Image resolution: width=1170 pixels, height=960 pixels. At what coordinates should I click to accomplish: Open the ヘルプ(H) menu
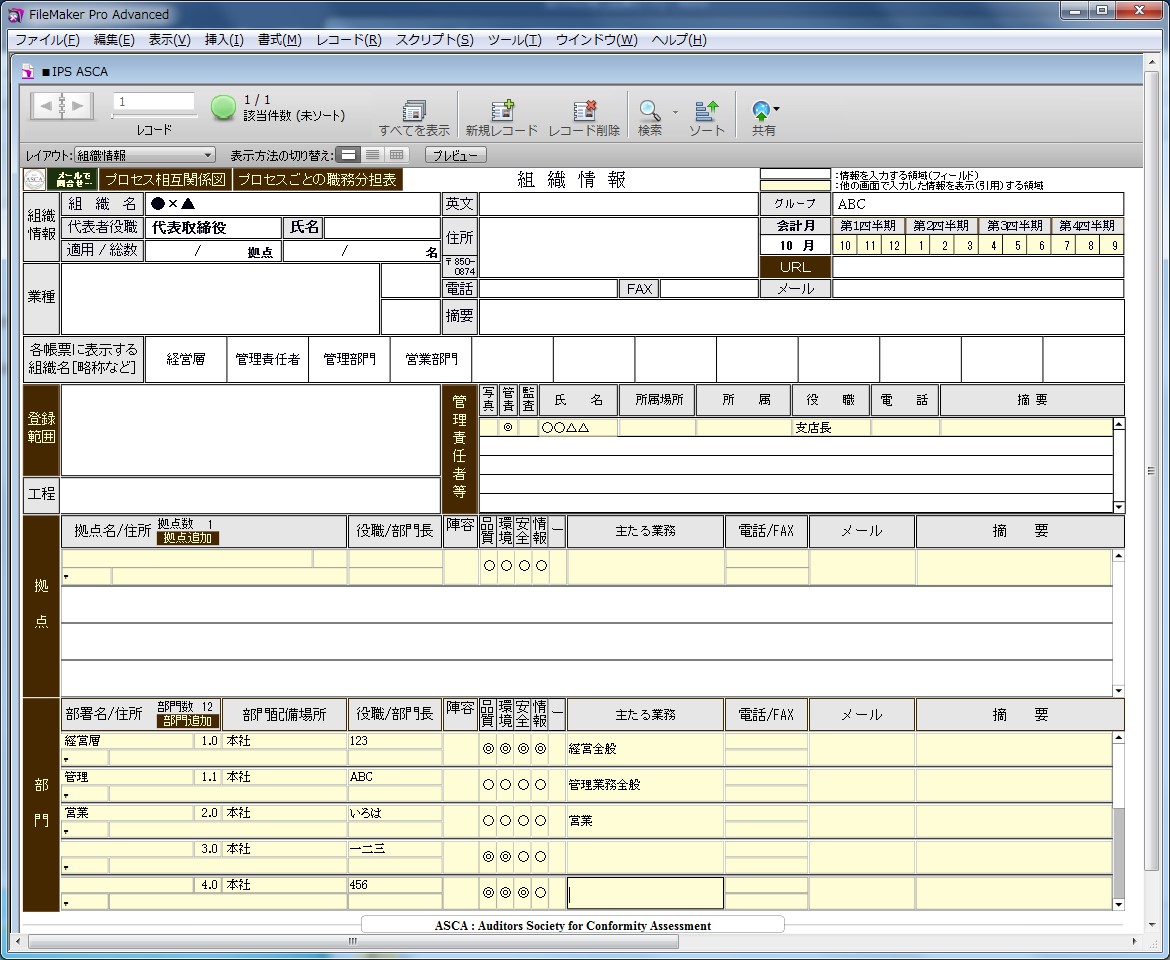(679, 40)
